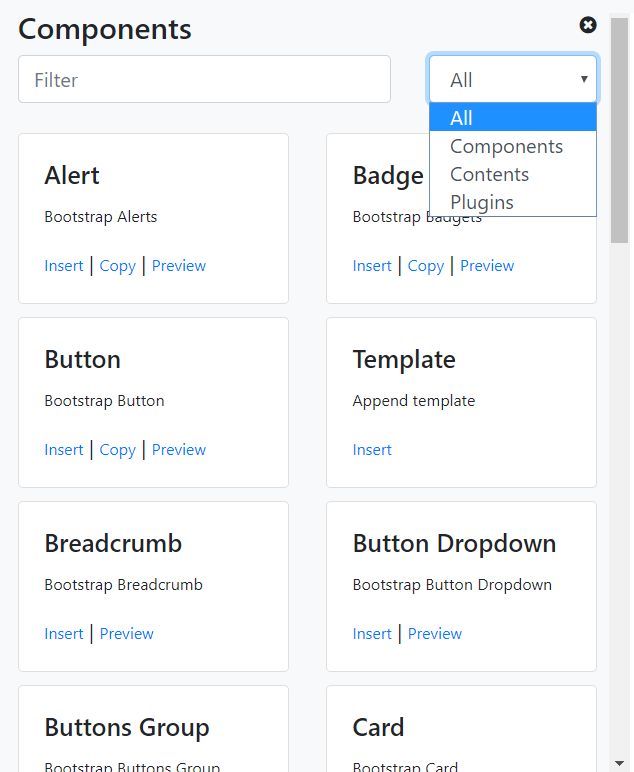Copy the Button component

(x=117, y=450)
